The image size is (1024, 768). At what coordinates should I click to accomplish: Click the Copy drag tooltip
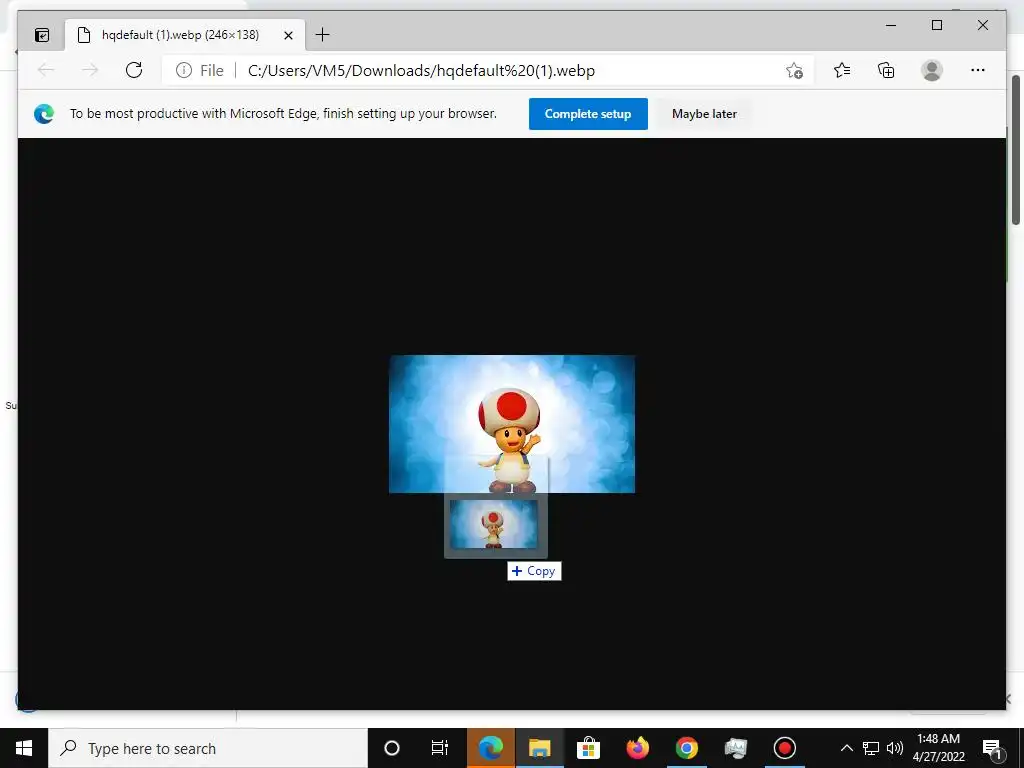[x=534, y=571]
